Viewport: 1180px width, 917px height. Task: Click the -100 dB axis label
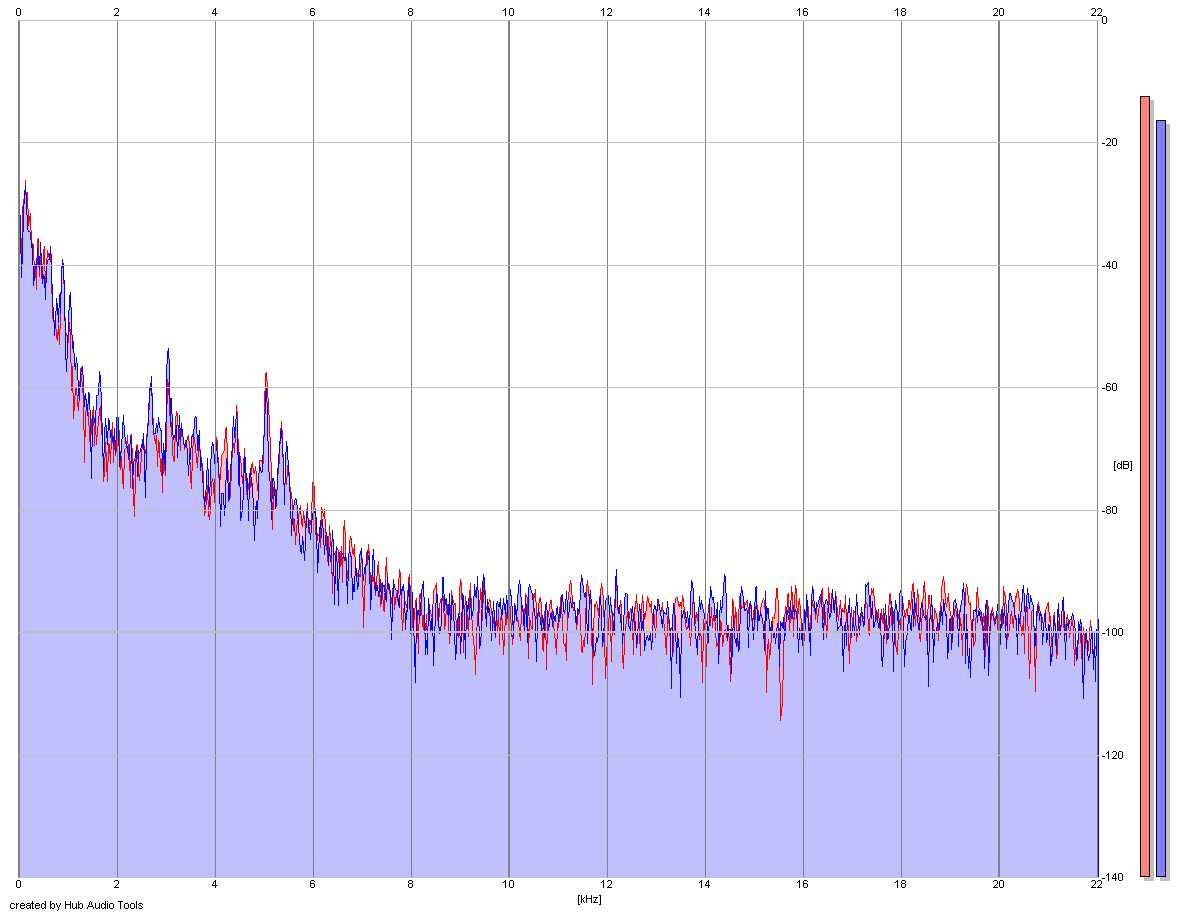[1112, 632]
